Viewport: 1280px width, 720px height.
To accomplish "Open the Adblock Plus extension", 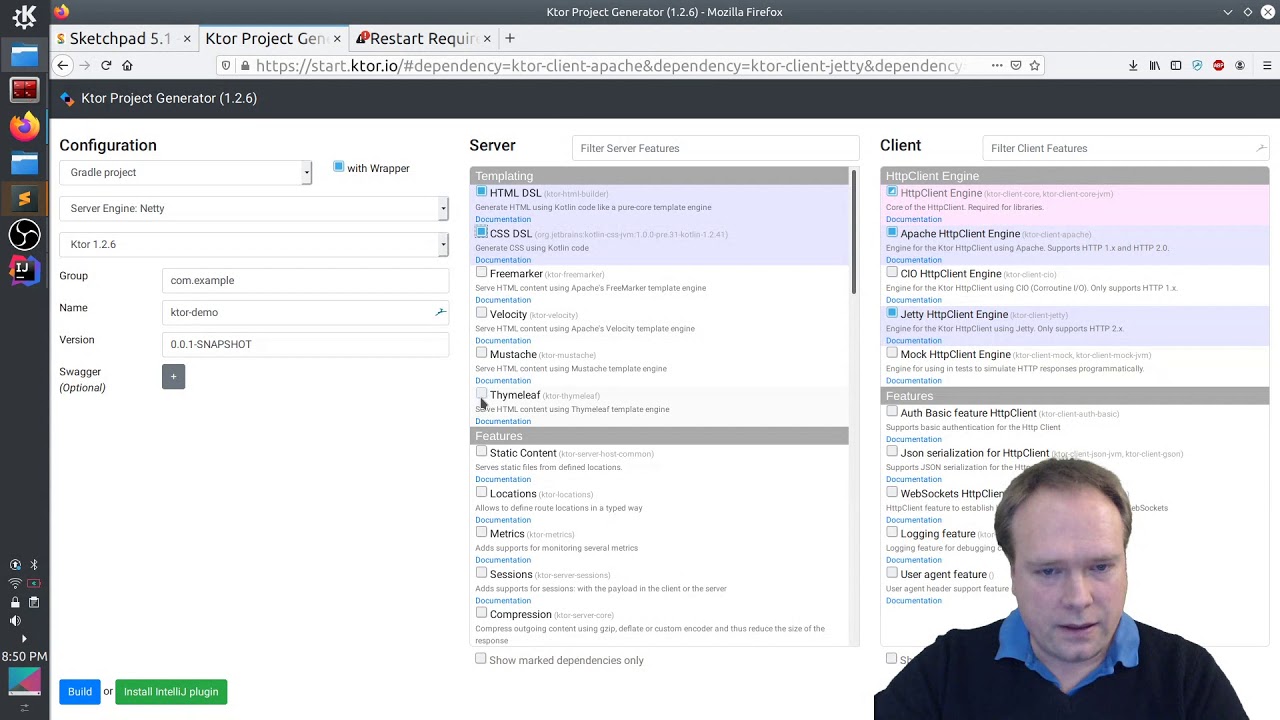I will [x=1218, y=66].
